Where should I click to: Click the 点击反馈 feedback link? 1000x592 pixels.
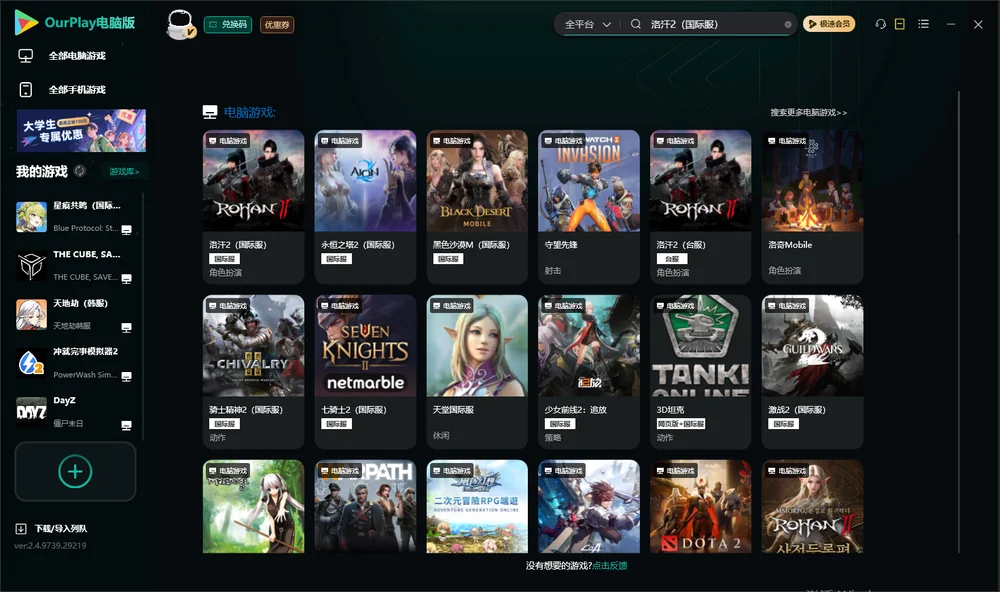[x=610, y=565]
